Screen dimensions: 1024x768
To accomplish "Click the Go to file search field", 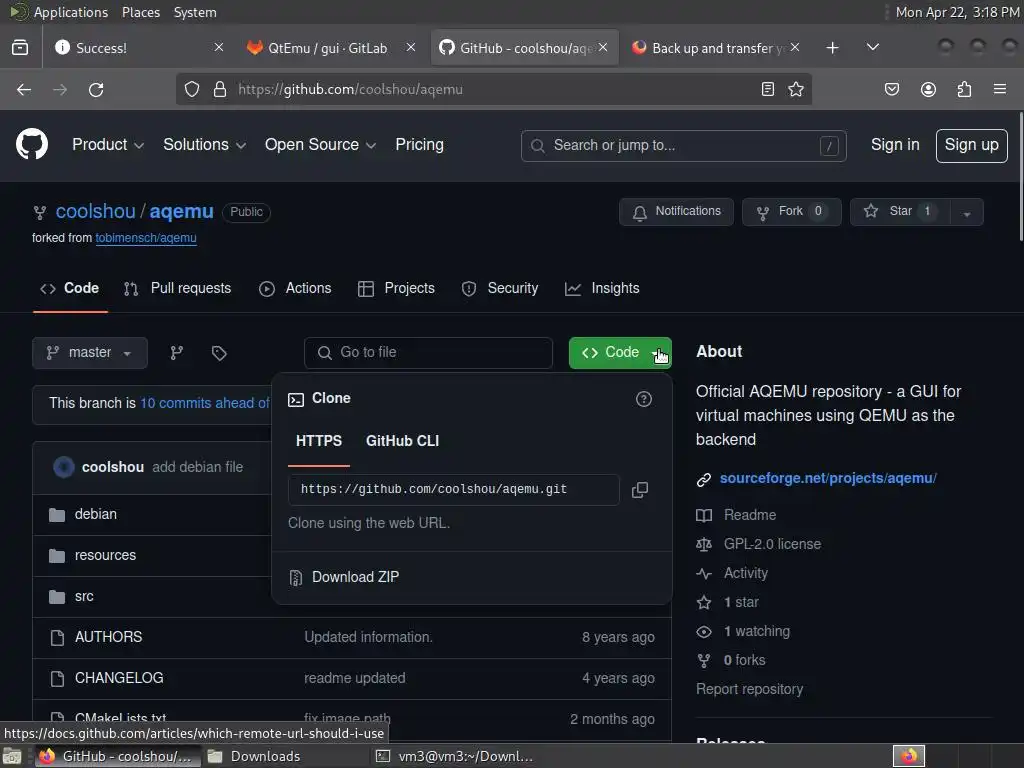I will 428,353.
